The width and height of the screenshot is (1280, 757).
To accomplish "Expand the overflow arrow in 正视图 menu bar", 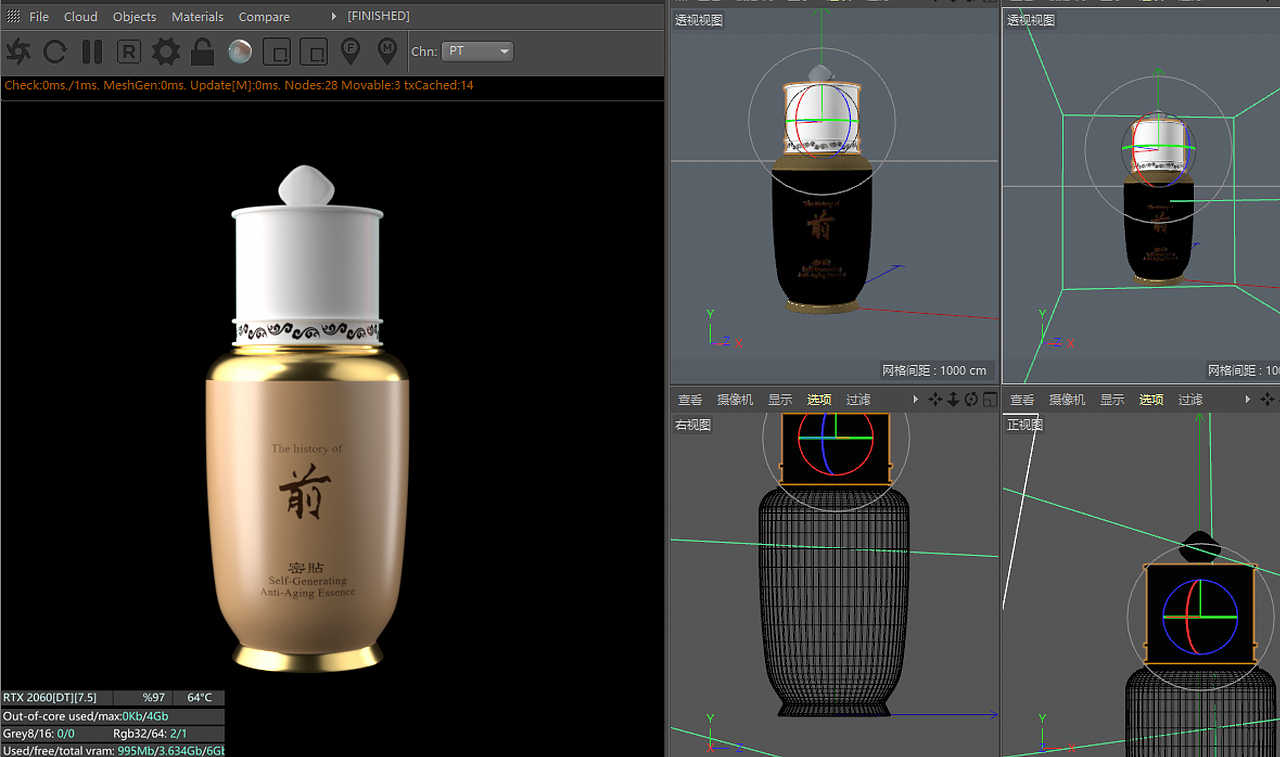I will pyautogui.click(x=1247, y=400).
